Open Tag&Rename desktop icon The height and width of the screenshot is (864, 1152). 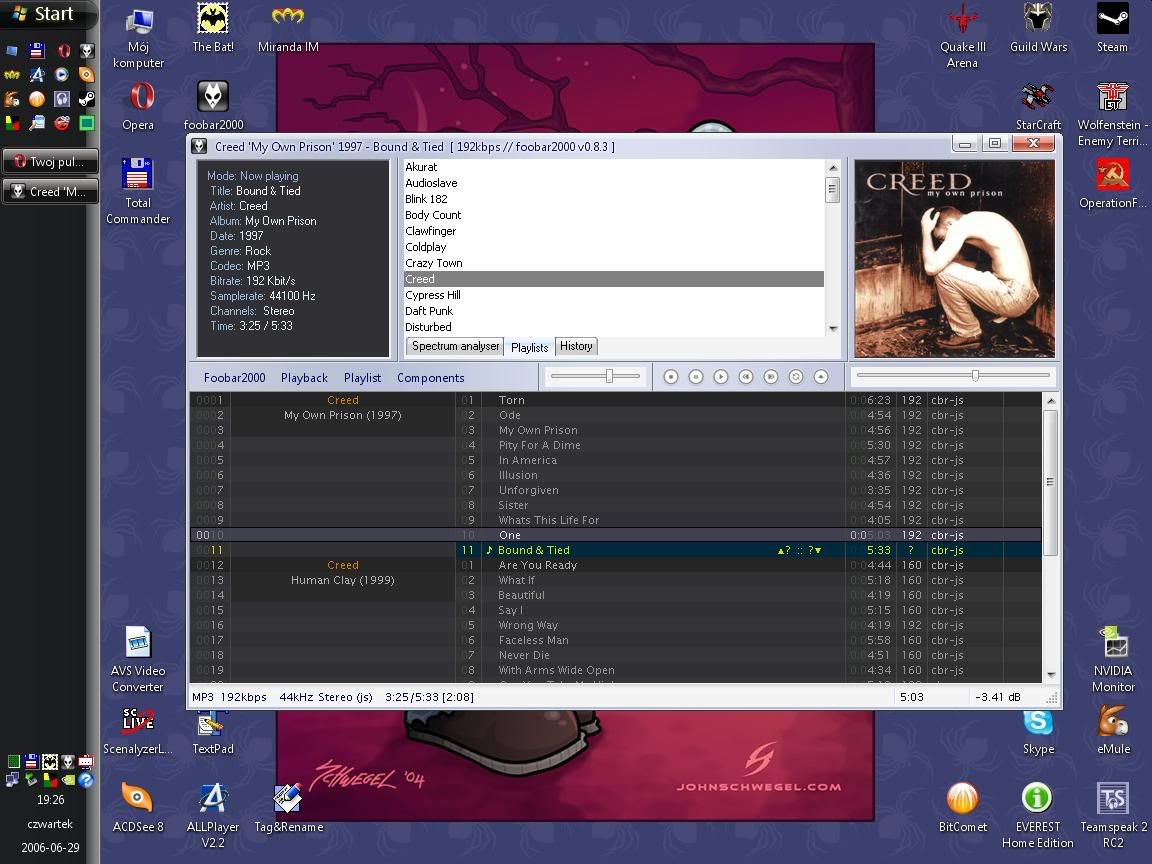[288, 807]
